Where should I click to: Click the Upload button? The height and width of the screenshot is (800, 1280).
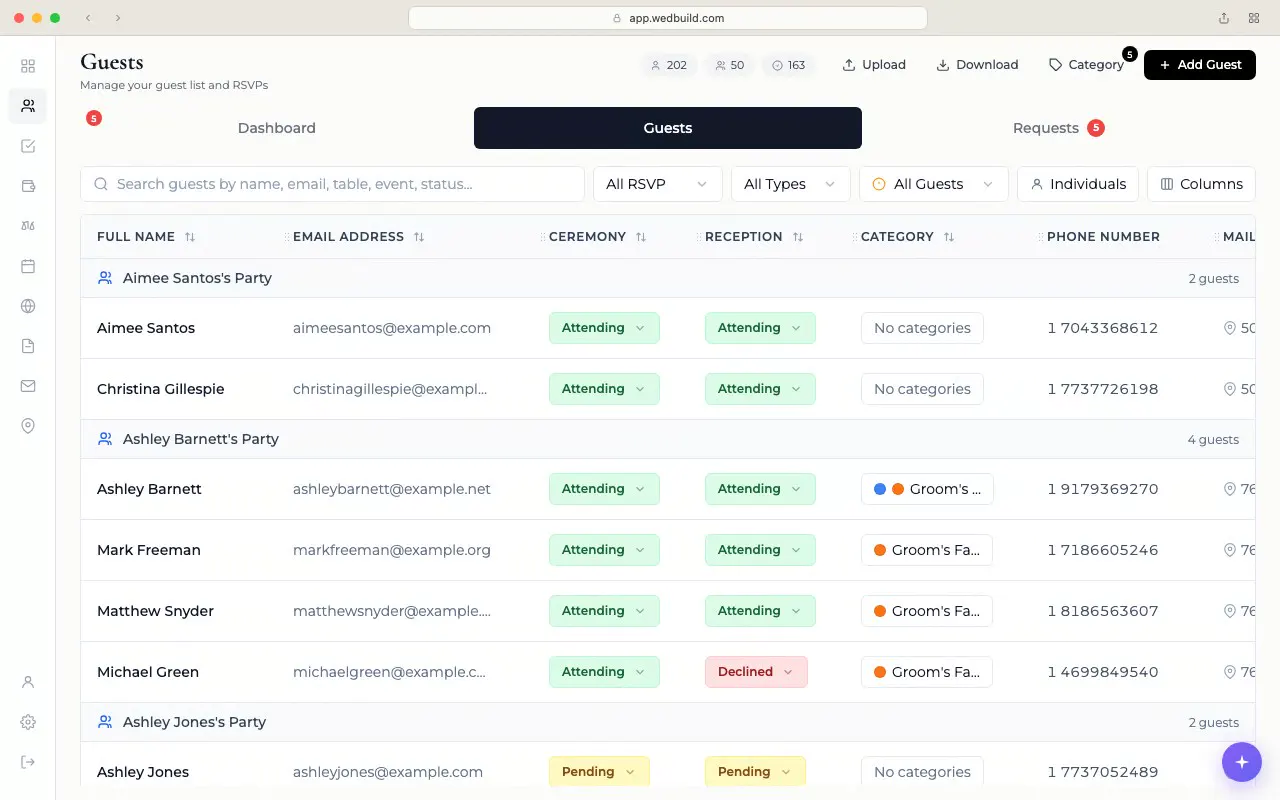(x=874, y=65)
